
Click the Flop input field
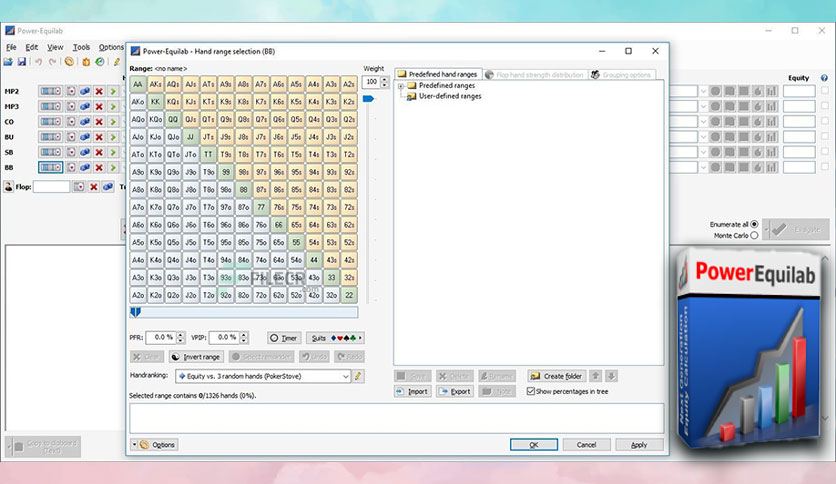51,187
